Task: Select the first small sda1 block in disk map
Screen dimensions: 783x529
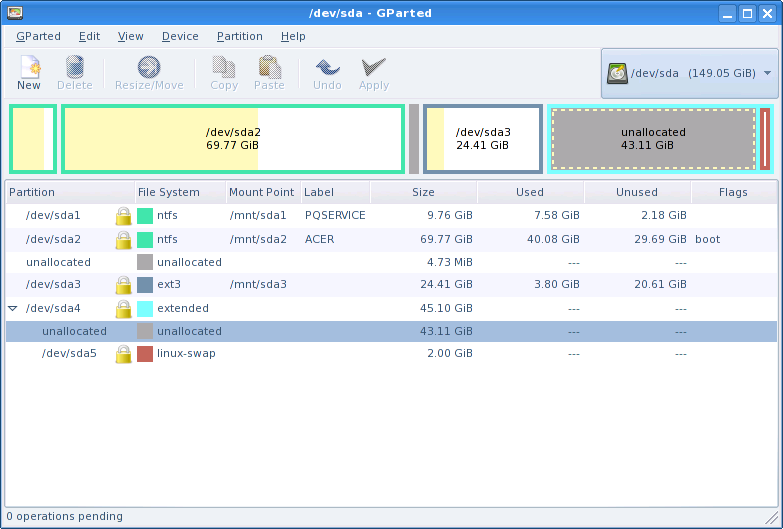Action: (x=33, y=139)
